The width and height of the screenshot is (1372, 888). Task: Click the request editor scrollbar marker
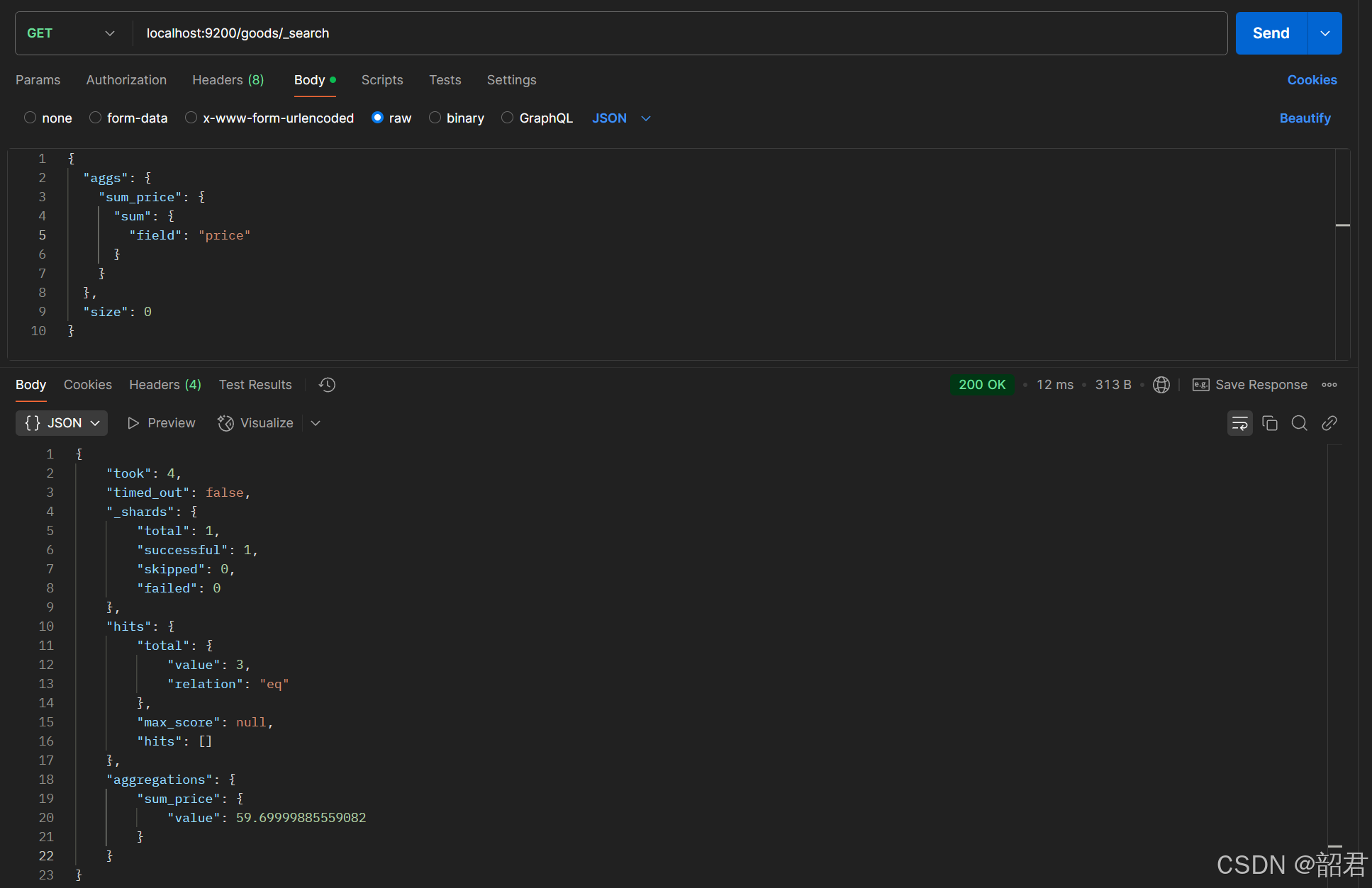[1342, 225]
